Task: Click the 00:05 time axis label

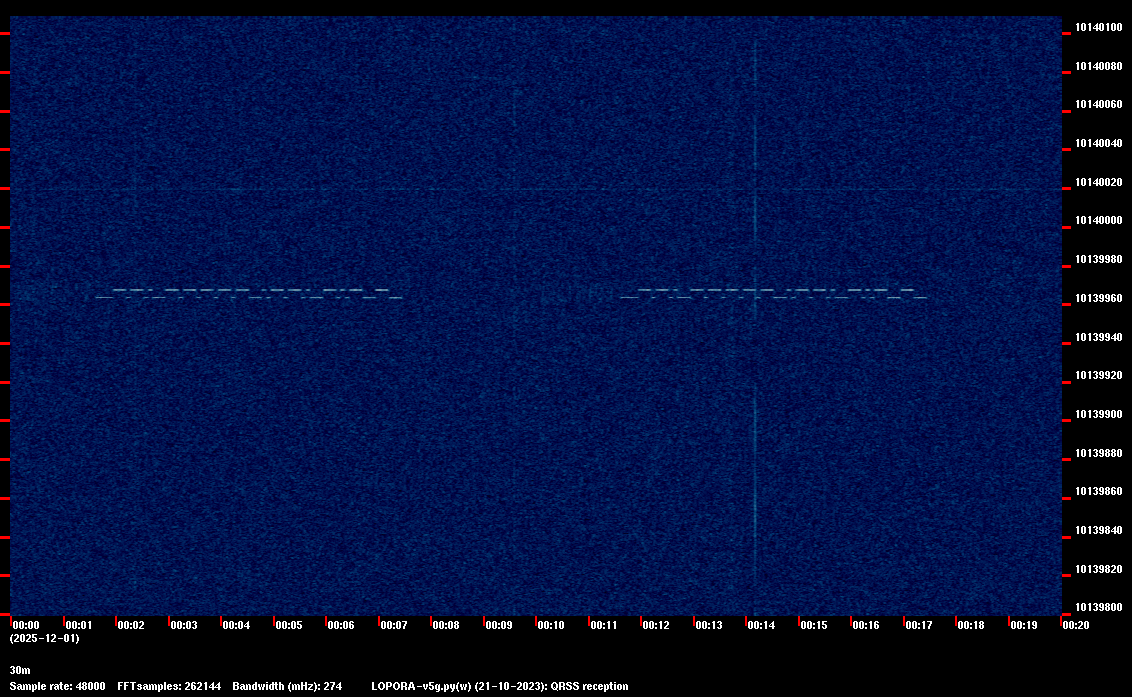Action: click(x=289, y=625)
